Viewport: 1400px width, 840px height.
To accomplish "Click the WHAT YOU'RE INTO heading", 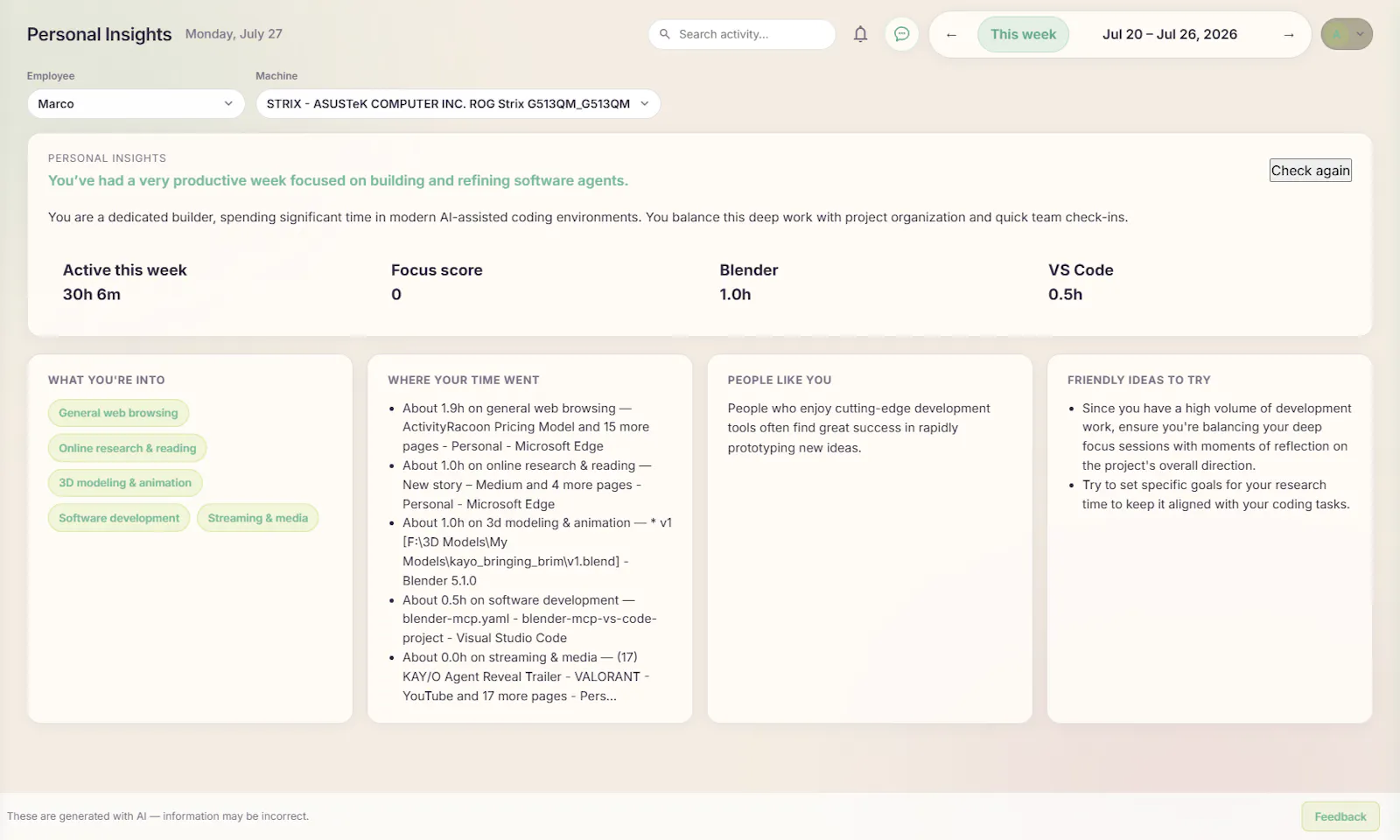I will click(x=106, y=380).
